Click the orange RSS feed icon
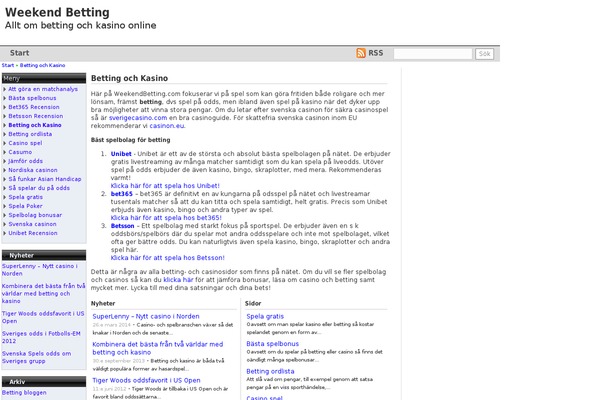600x400 pixels. point(360,53)
